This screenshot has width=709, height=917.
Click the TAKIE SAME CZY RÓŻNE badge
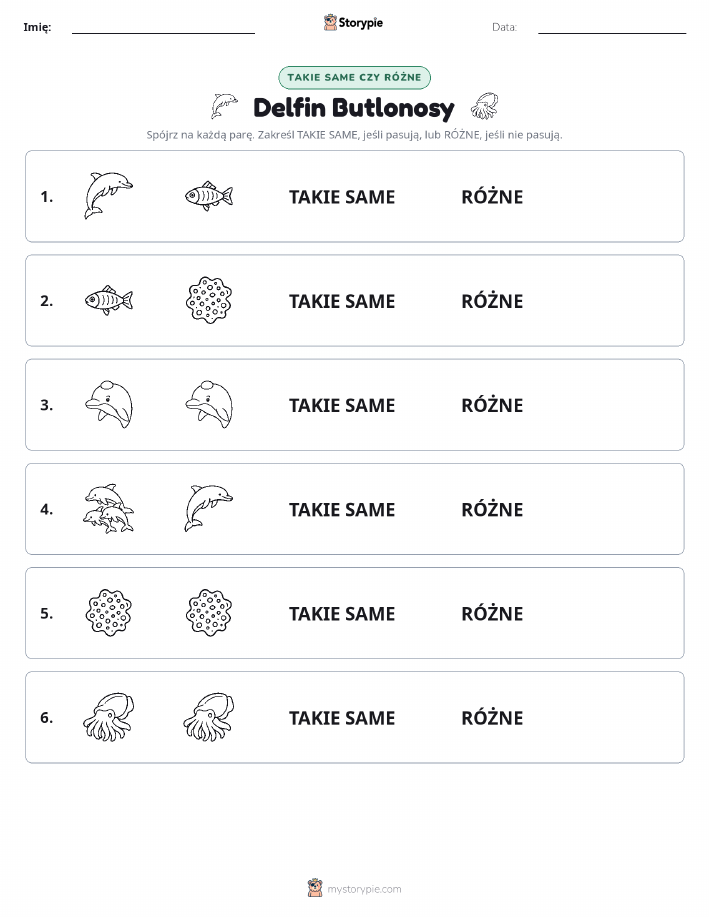coord(354,77)
